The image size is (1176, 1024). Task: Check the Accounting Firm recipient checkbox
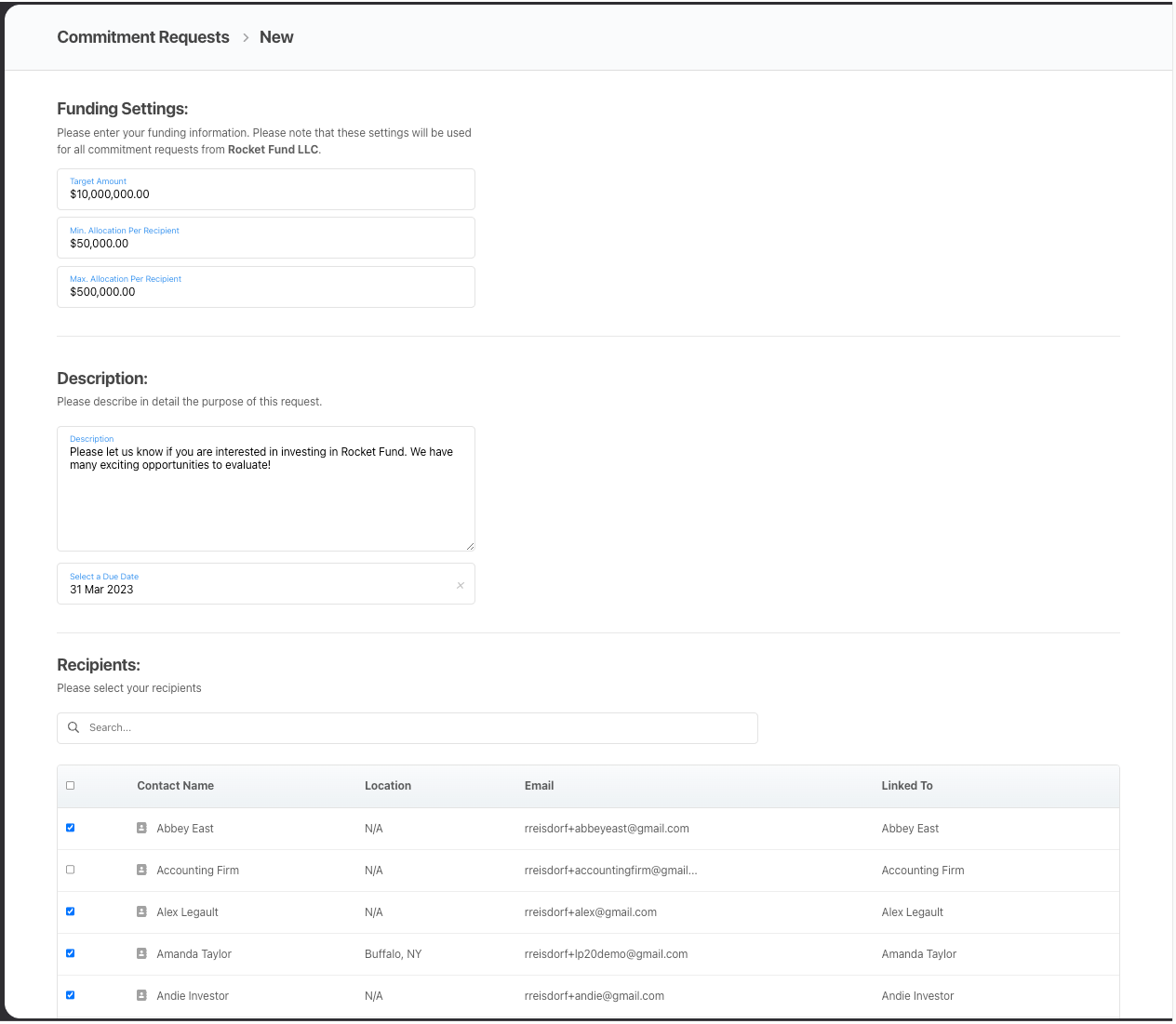coord(70,869)
